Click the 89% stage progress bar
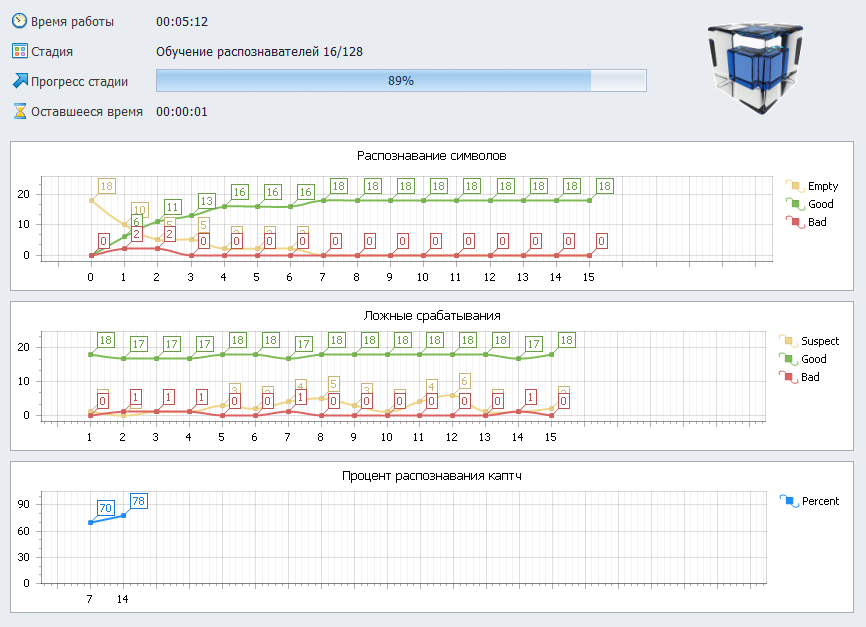Image resolution: width=866 pixels, height=627 pixels. (x=401, y=81)
